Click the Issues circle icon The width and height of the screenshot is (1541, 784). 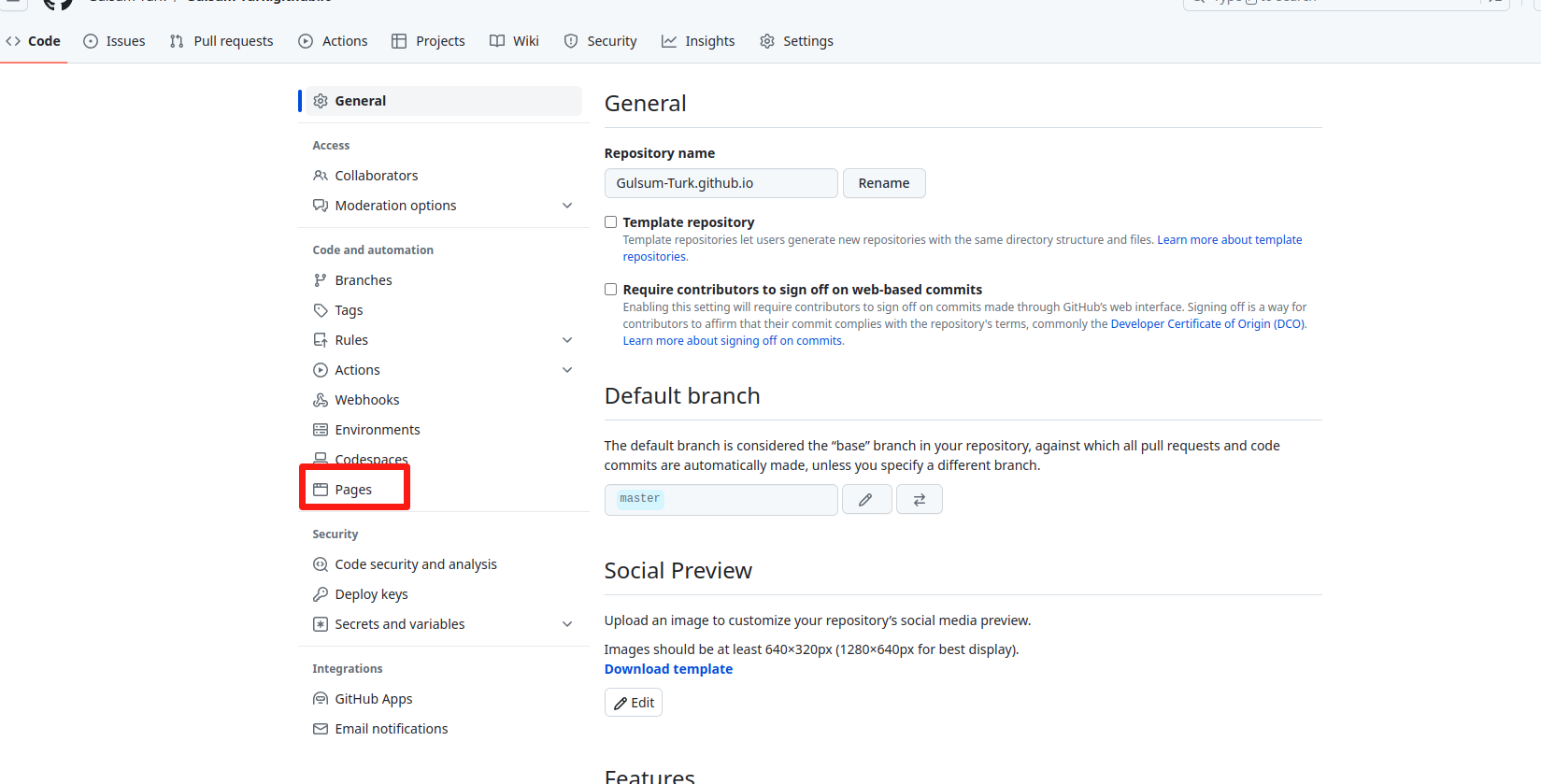point(91,41)
